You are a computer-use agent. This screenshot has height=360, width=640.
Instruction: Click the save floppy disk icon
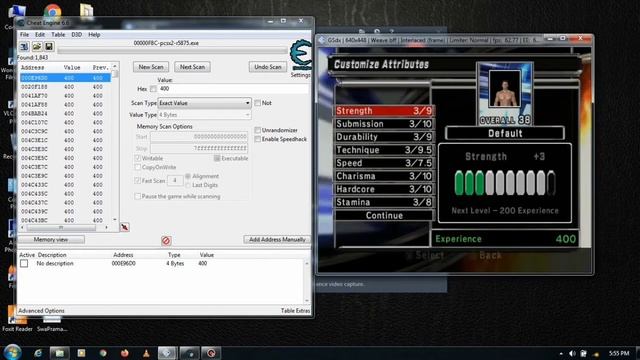pyautogui.click(x=49, y=46)
